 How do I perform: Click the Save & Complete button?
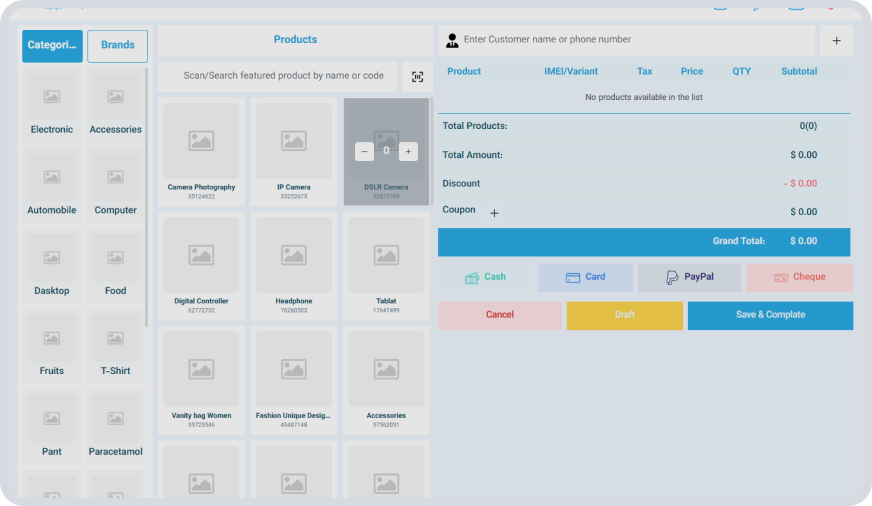tap(770, 315)
